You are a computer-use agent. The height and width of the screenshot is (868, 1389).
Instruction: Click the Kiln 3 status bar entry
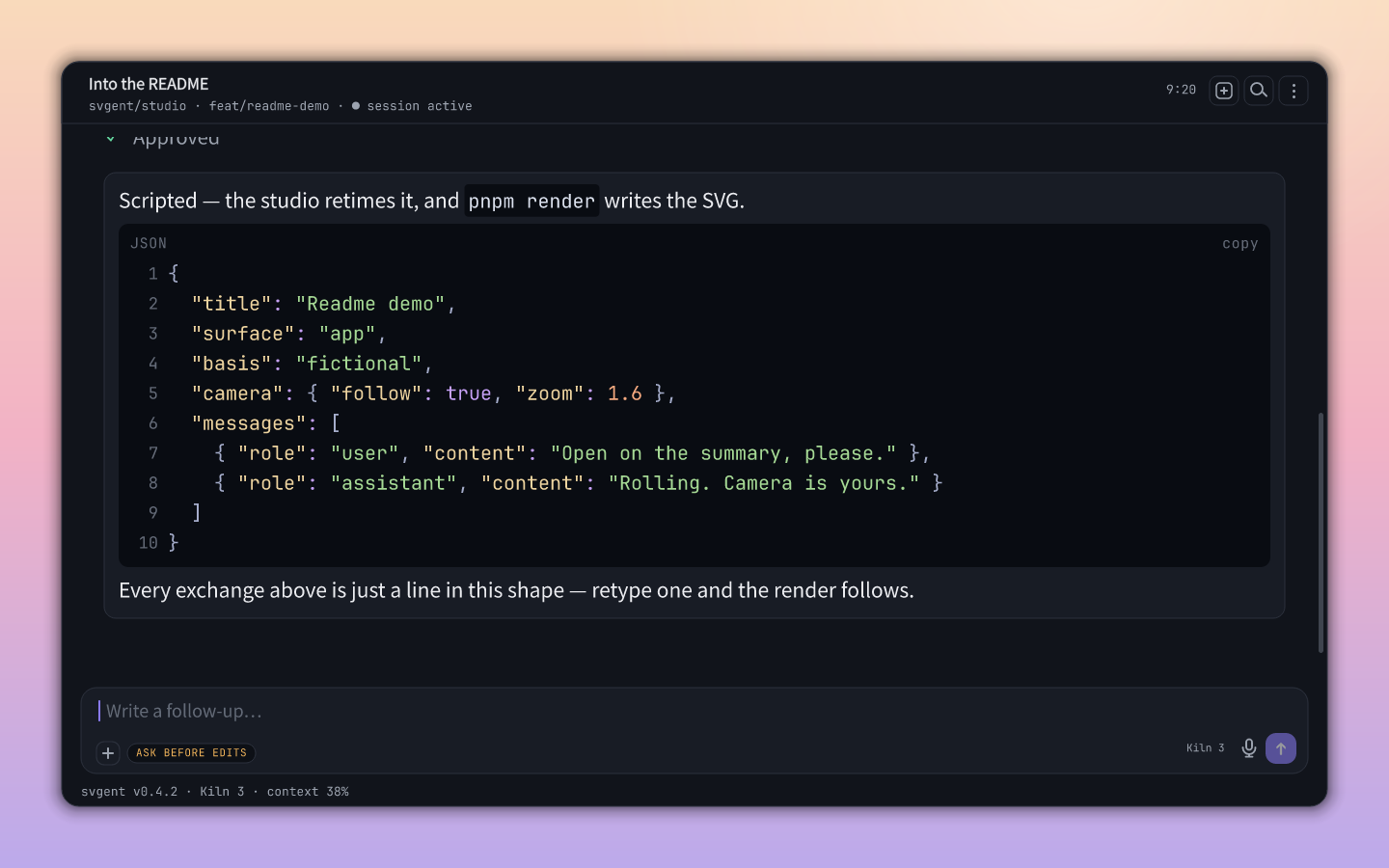[x=222, y=792]
